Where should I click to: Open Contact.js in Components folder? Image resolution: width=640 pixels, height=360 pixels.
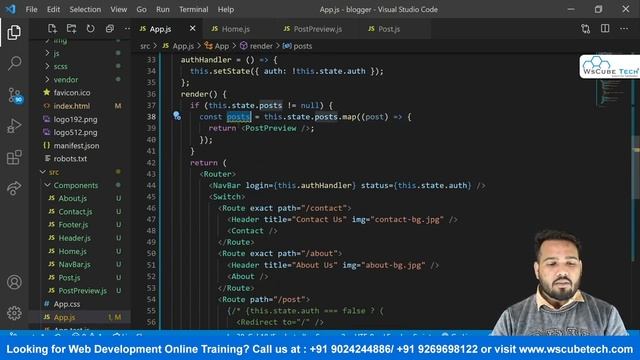pyautogui.click(x=75, y=211)
